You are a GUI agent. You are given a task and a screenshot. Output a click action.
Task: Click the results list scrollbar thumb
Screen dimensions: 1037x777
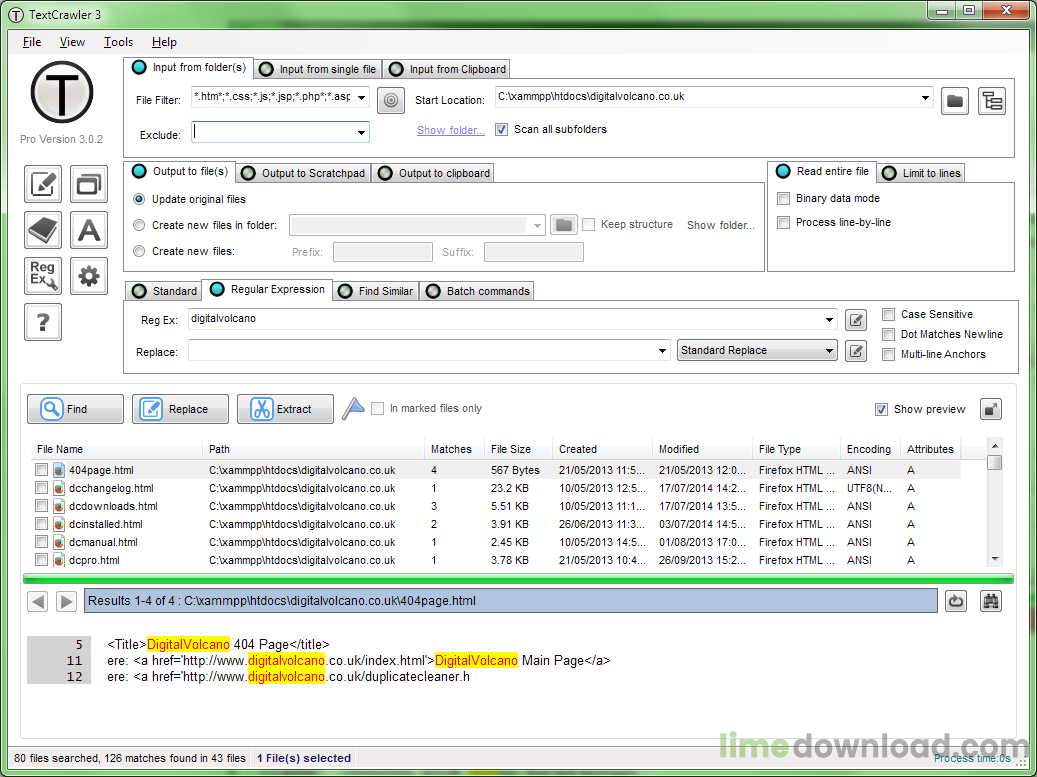(995, 462)
